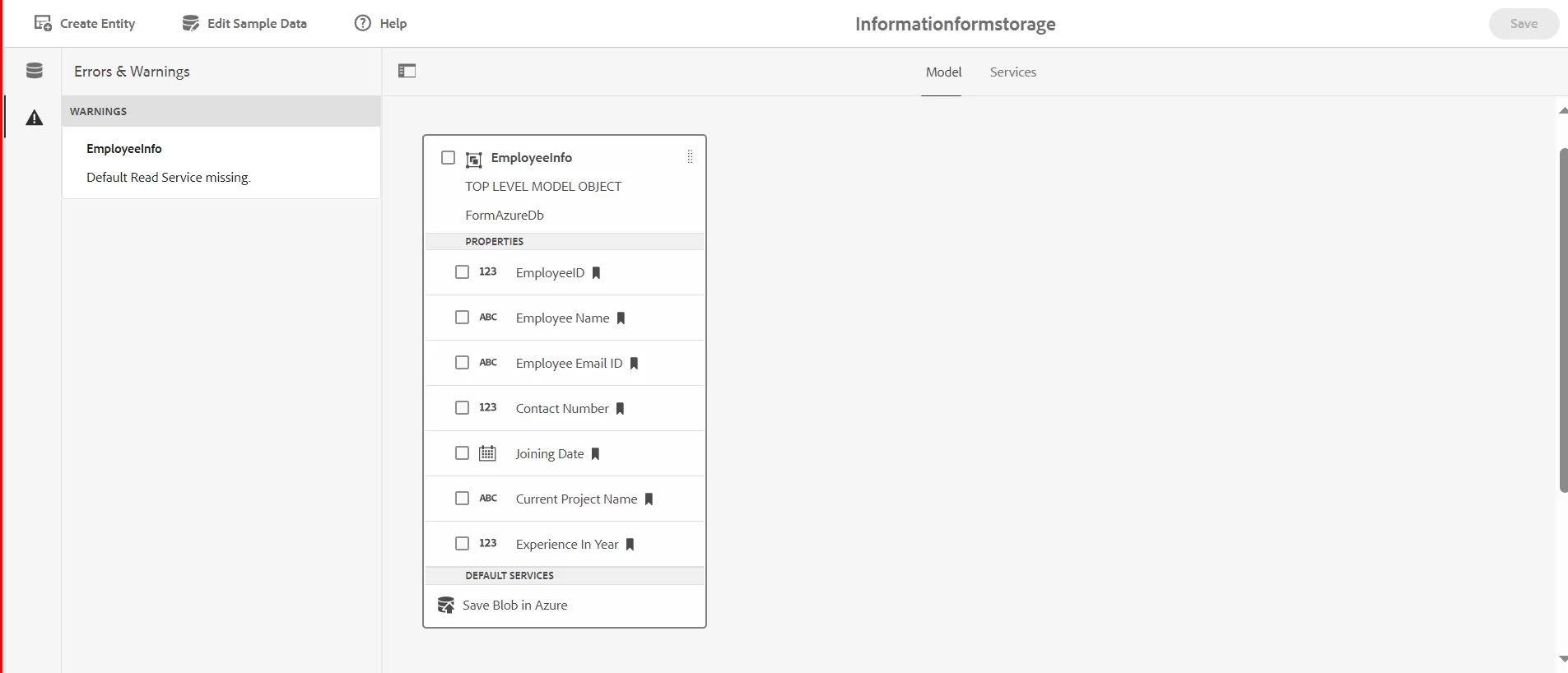This screenshot has height=673, width=1568.
Task: Click the EmployeeInfo entity object icon
Action: pos(474,159)
